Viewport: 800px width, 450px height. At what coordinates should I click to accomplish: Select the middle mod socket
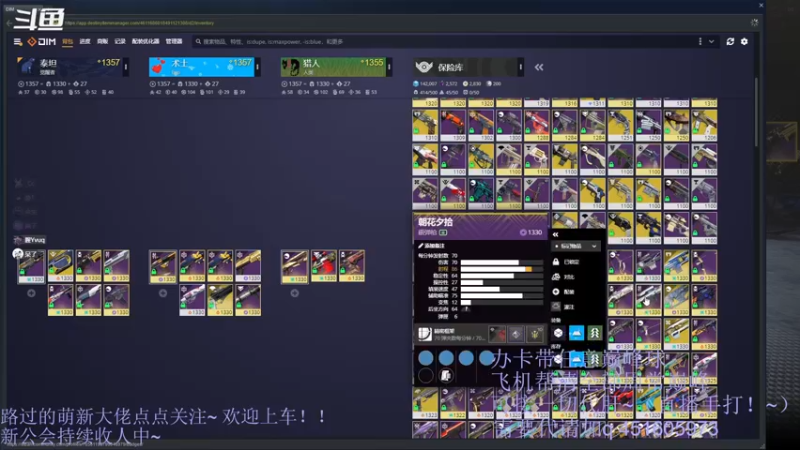(x=516, y=334)
